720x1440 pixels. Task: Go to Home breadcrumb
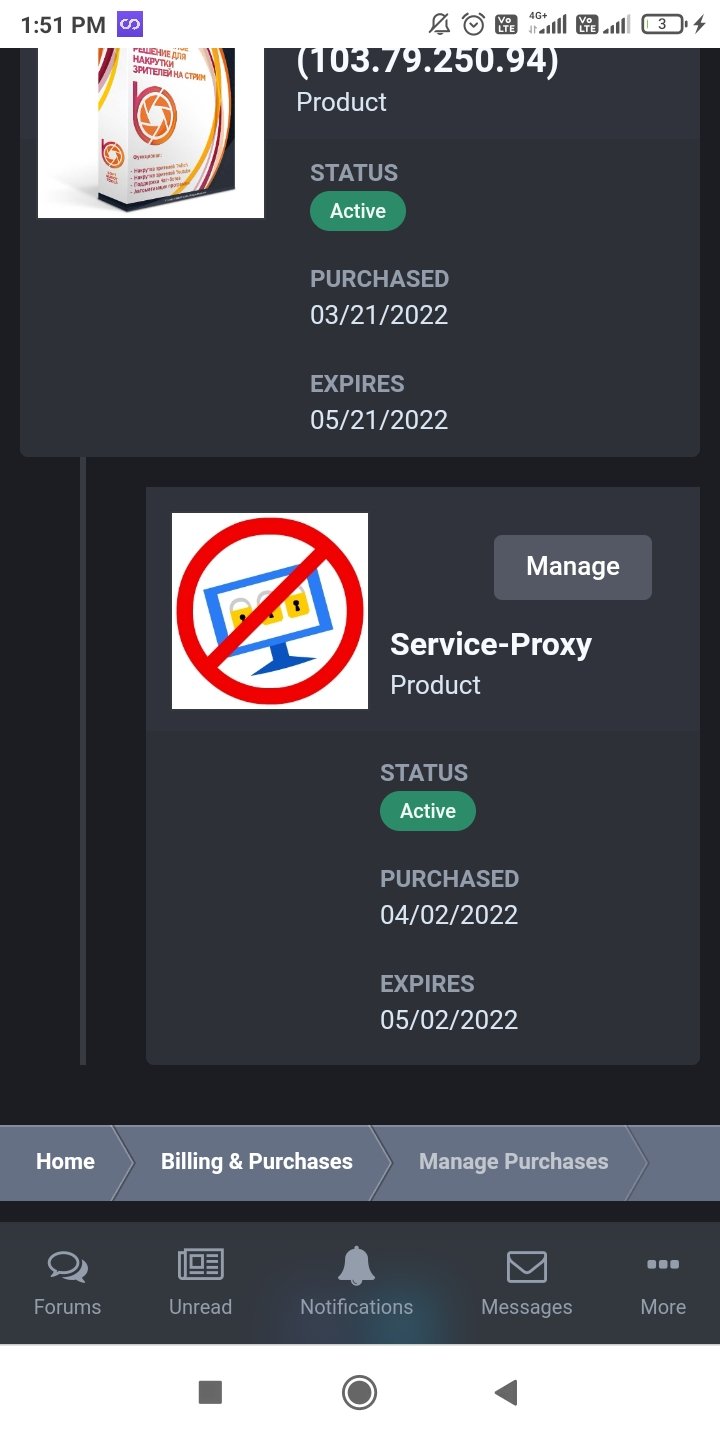[x=65, y=1161]
